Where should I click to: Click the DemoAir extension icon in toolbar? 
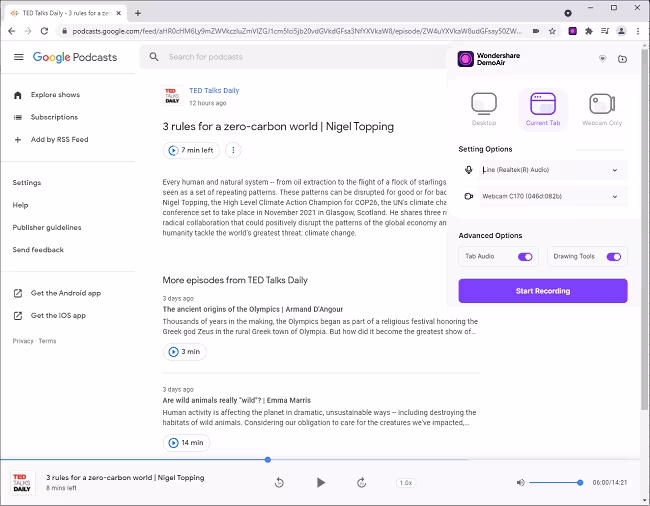(x=572, y=31)
